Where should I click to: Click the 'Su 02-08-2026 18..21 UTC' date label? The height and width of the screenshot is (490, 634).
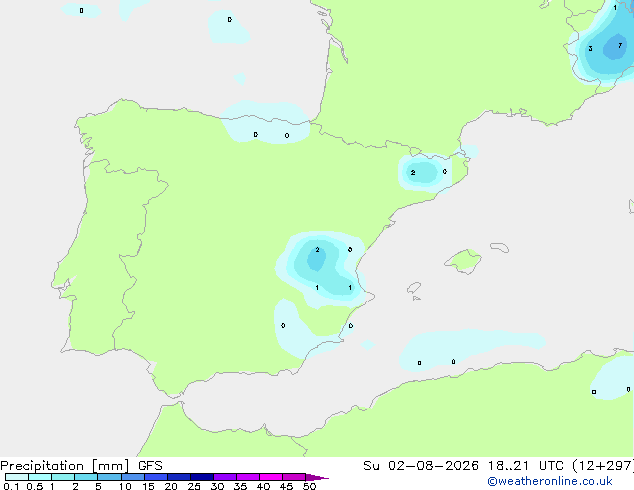coord(463,466)
